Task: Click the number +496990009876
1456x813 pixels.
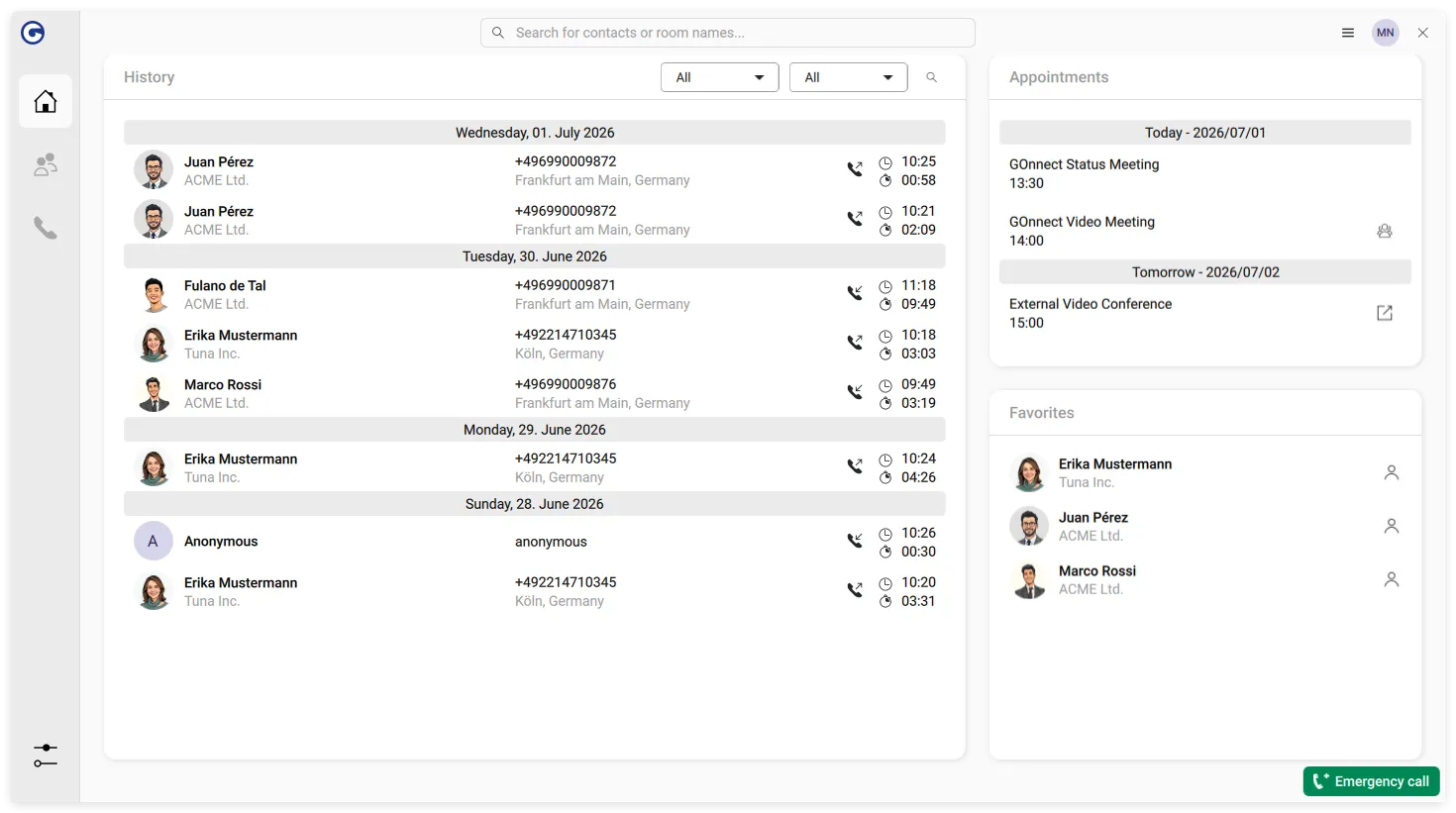Action: tap(566, 384)
